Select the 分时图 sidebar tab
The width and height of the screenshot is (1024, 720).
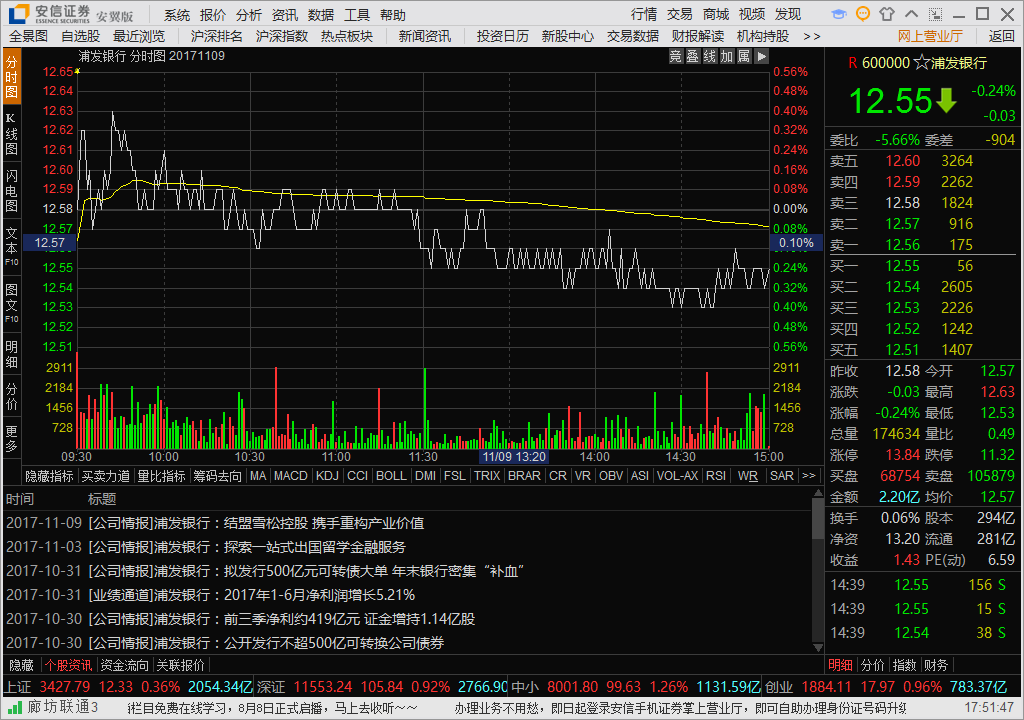coord(12,76)
